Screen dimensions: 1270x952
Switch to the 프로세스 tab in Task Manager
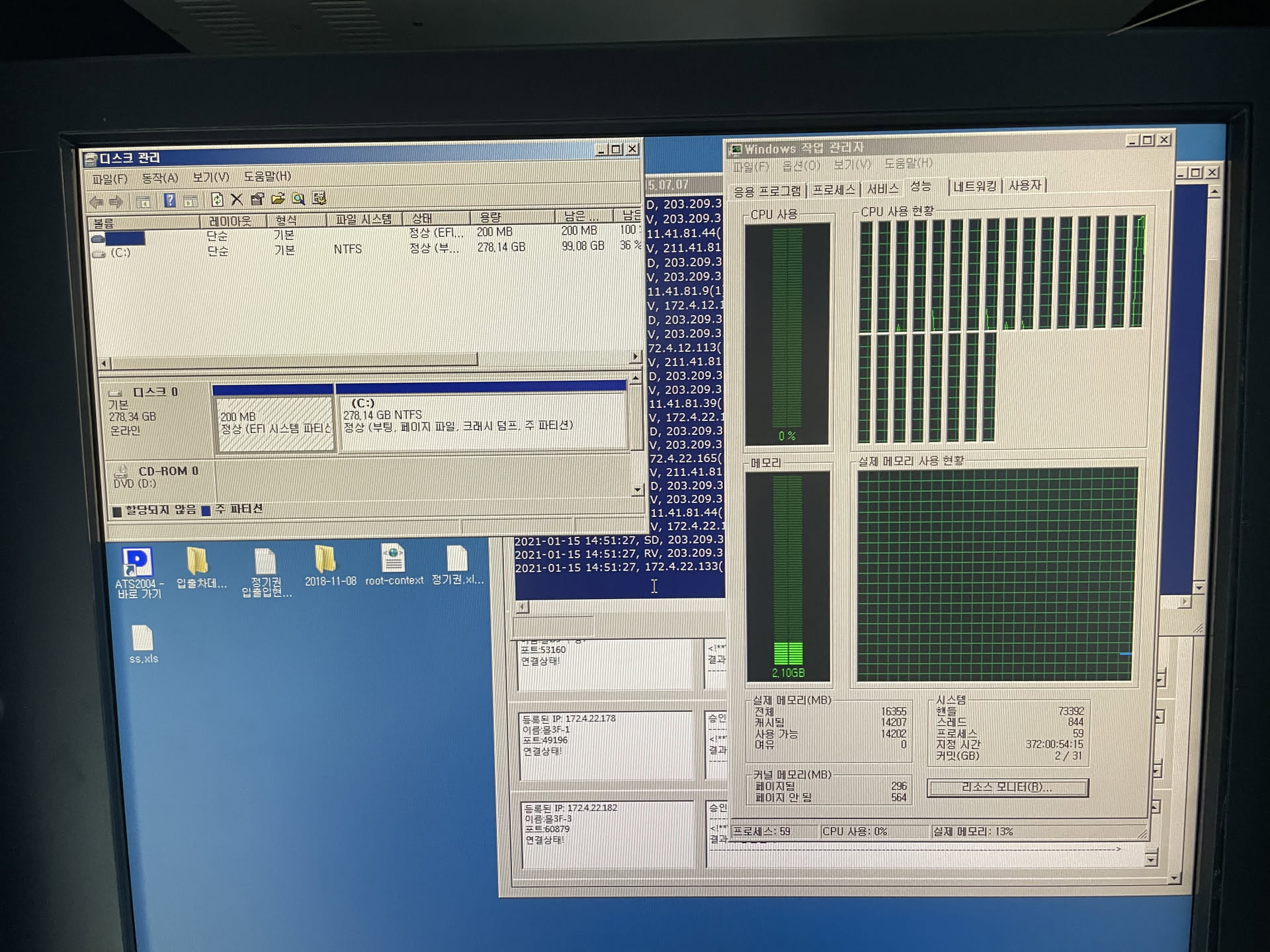833,190
